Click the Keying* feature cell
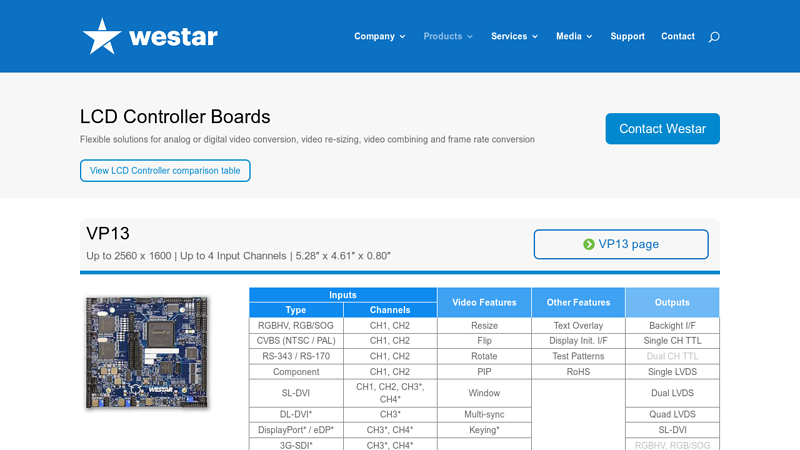The height and width of the screenshot is (450, 800). [484, 430]
